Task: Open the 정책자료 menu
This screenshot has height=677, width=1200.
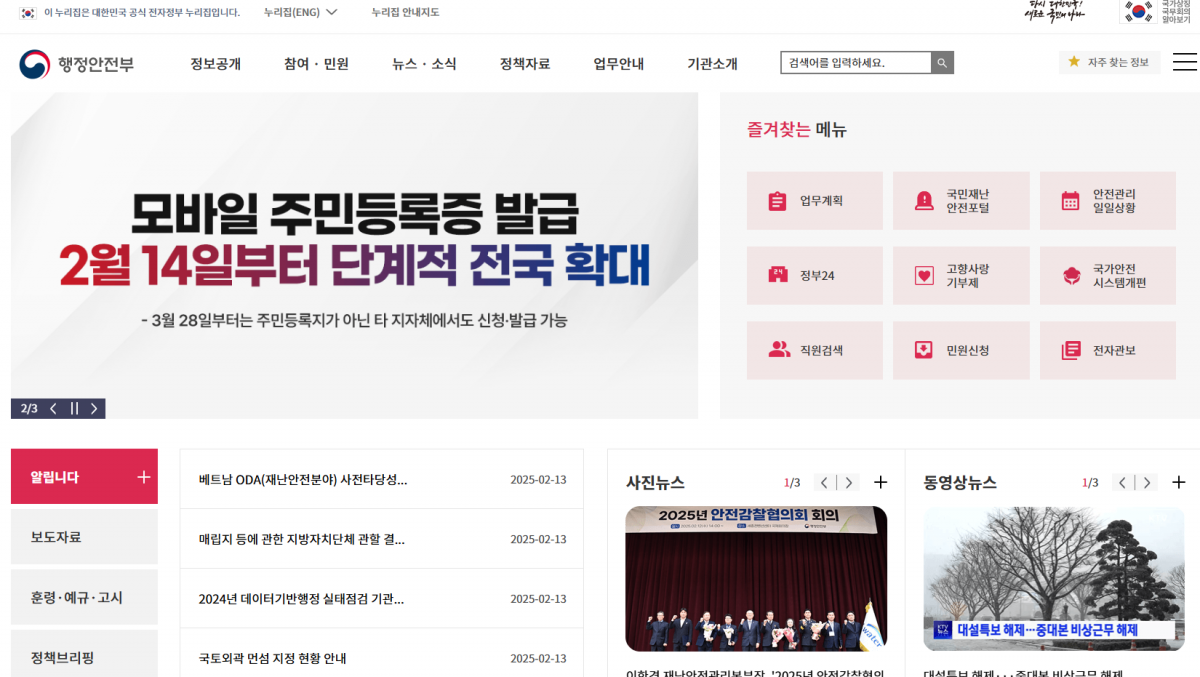Action: pyautogui.click(x=525, y=64)
